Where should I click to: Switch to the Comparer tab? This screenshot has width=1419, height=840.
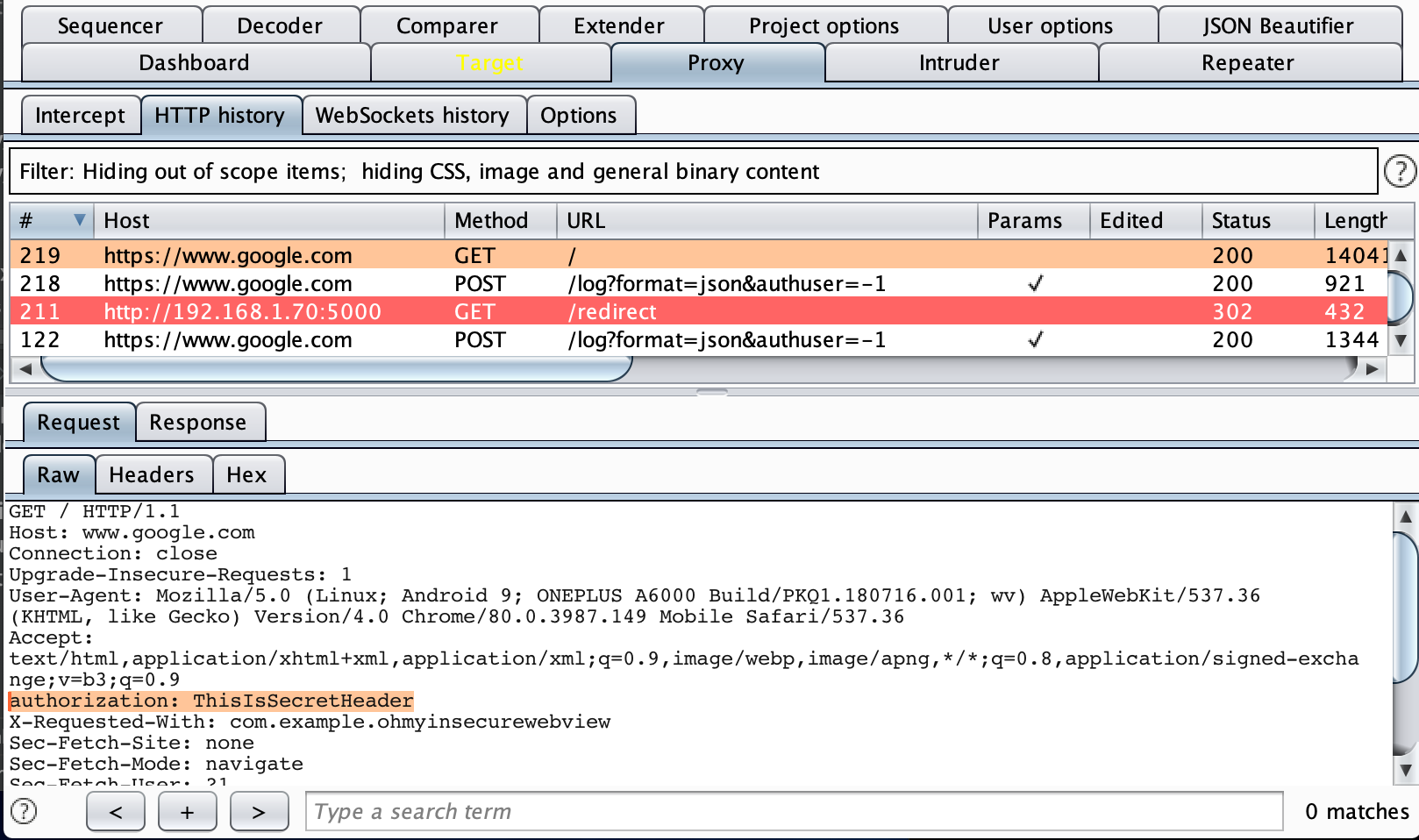(x=448, y=25)
